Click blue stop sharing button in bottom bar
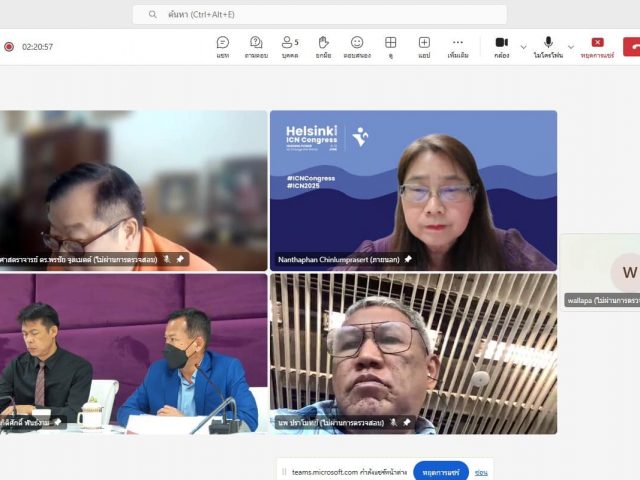Viewport: 640px width, 480px height. [441, 472]
